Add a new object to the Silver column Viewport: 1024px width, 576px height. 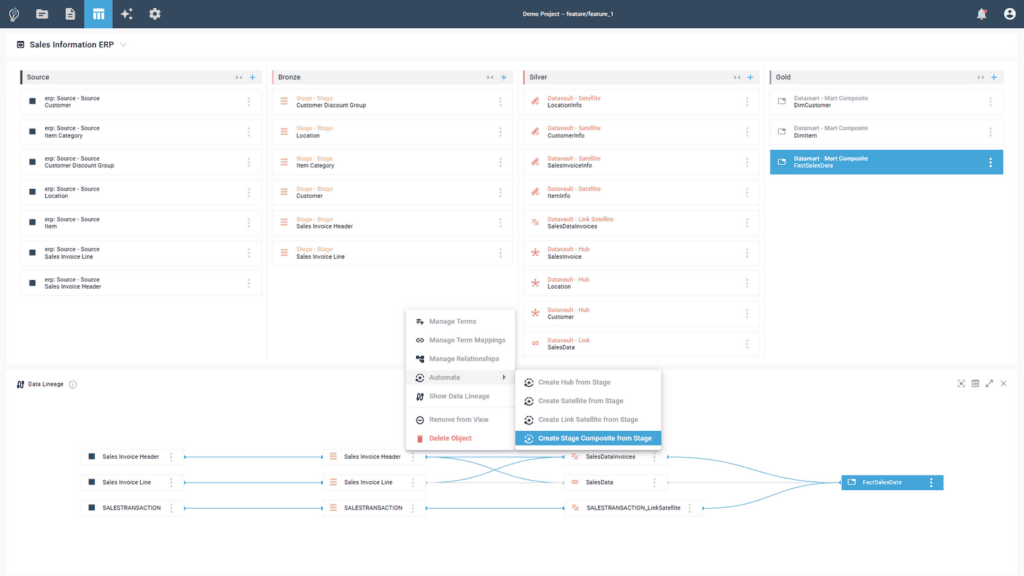(750, 76)
